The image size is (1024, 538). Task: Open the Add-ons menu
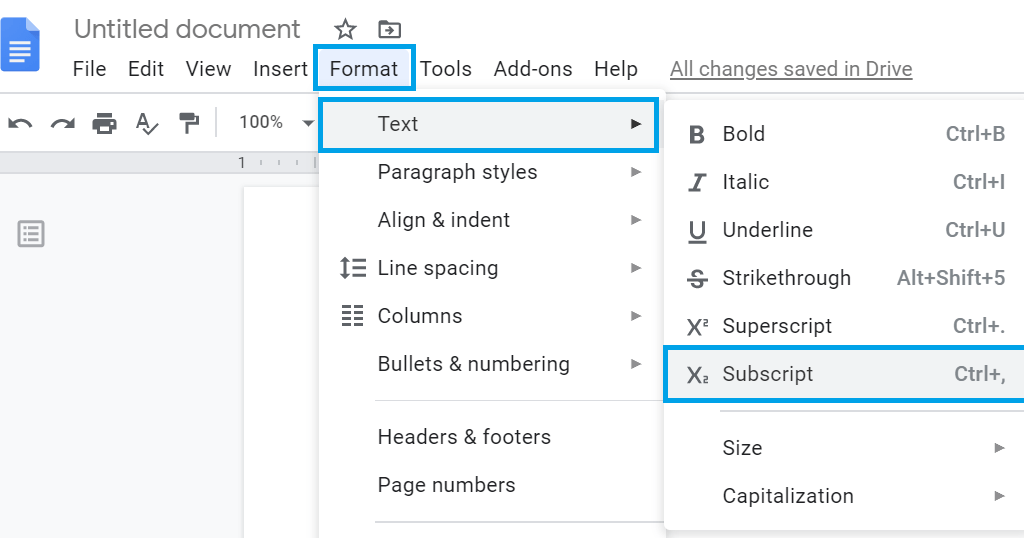533,69
